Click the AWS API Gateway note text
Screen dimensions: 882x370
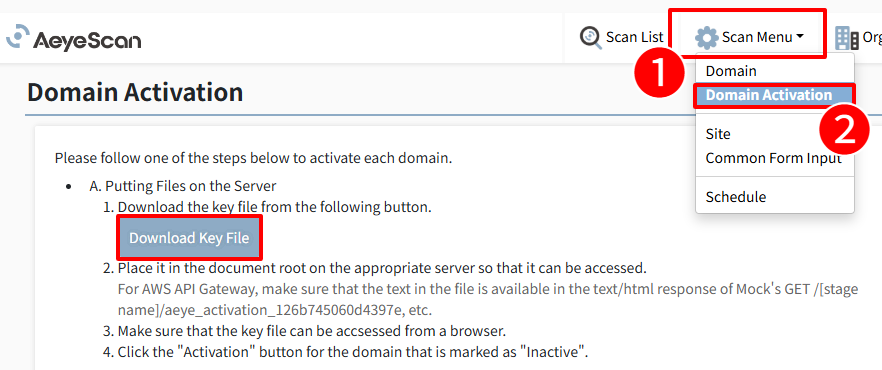tap(488, 300)
